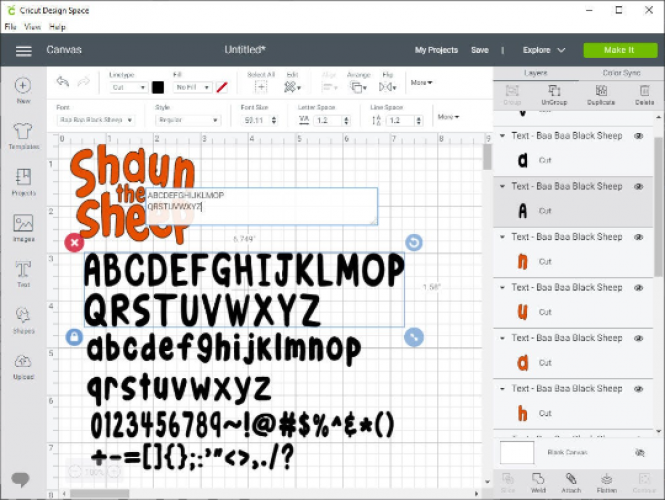665x500 pixels.
Task: Hide the orange 'n' text layer
Action: coord(639,237)
